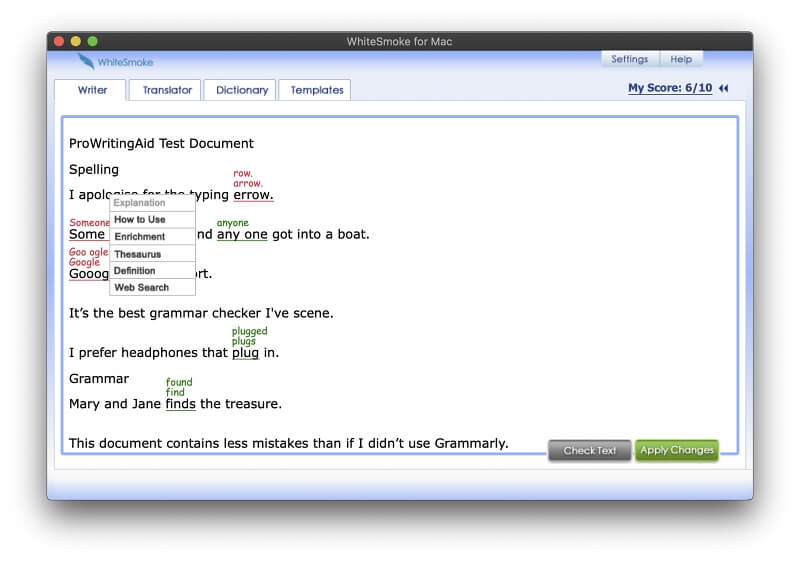Open the Templates tab
The width and height of the screenshot is (800, 562).
[316, 90]
